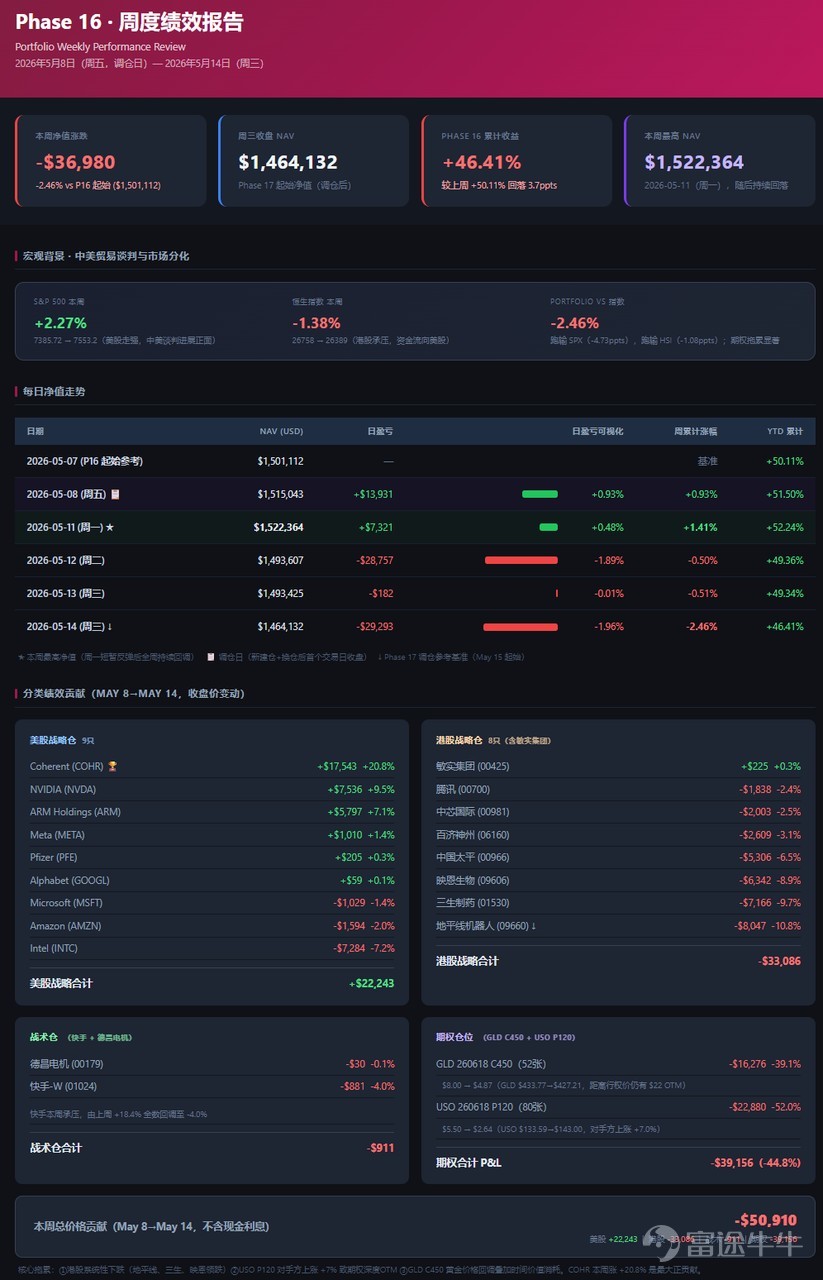823x1280 pixels.
Task: Select the Amazon (AMZN) row
Action: (x=212, y=926)
